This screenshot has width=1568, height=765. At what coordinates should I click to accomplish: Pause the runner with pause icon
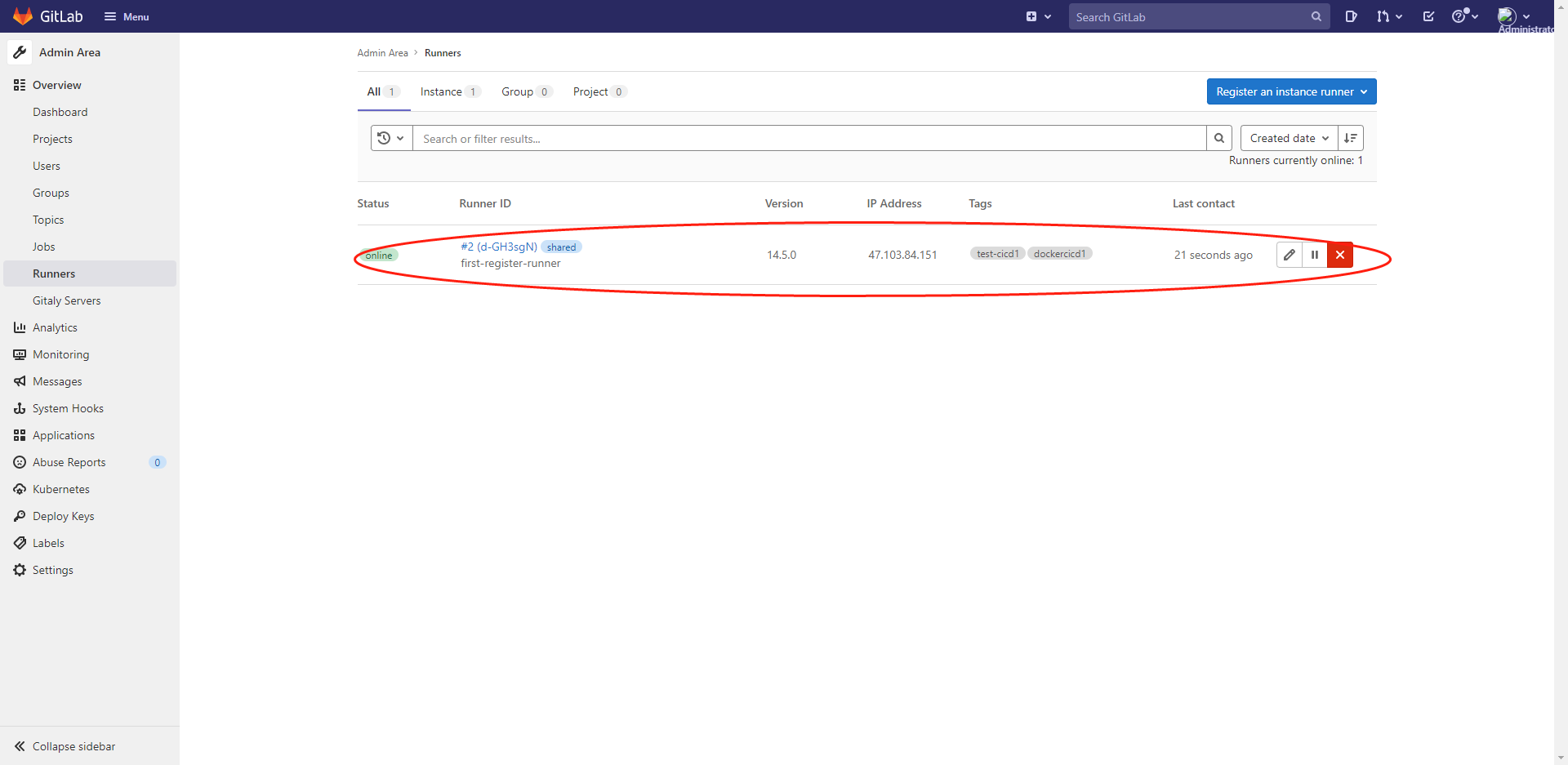coord(1315,255)
